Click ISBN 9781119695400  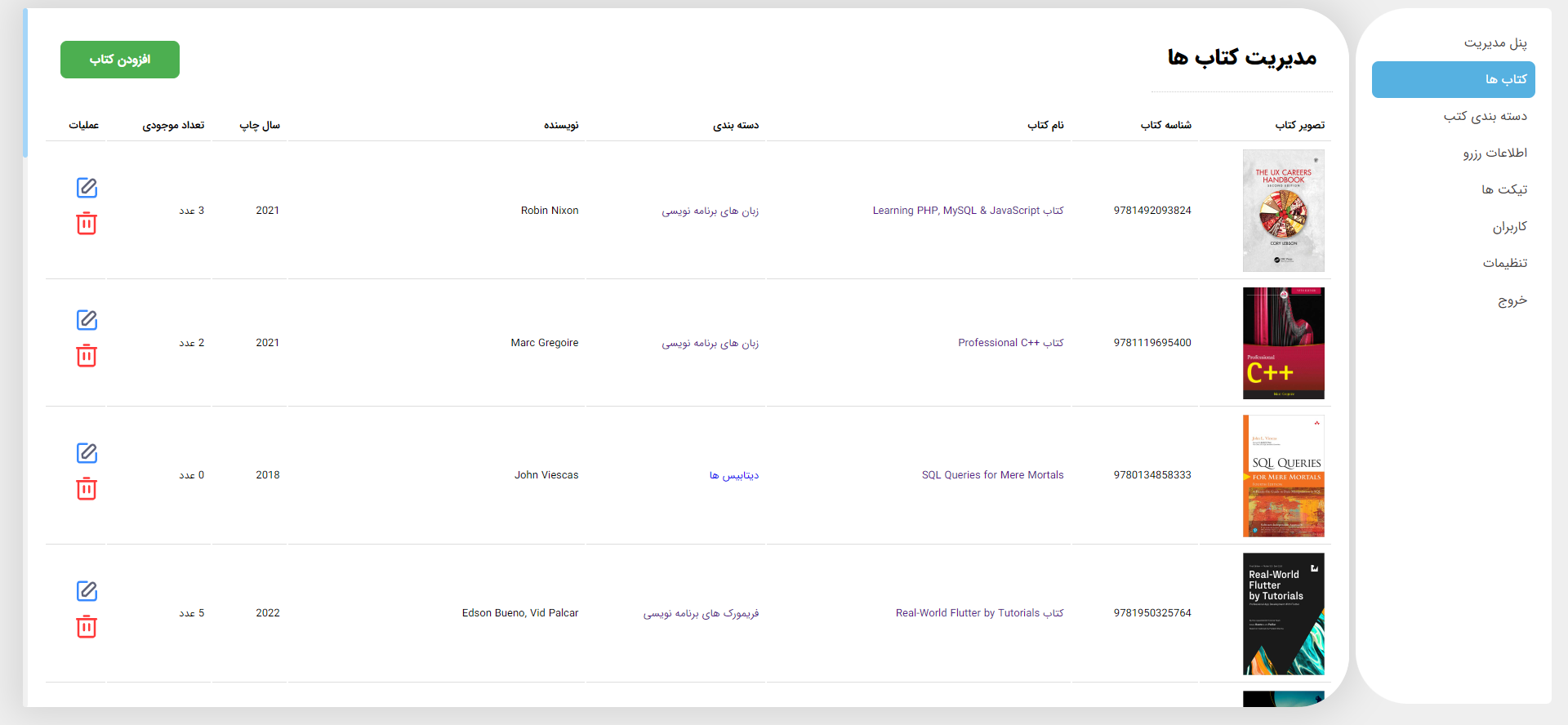coord(1152,343)
